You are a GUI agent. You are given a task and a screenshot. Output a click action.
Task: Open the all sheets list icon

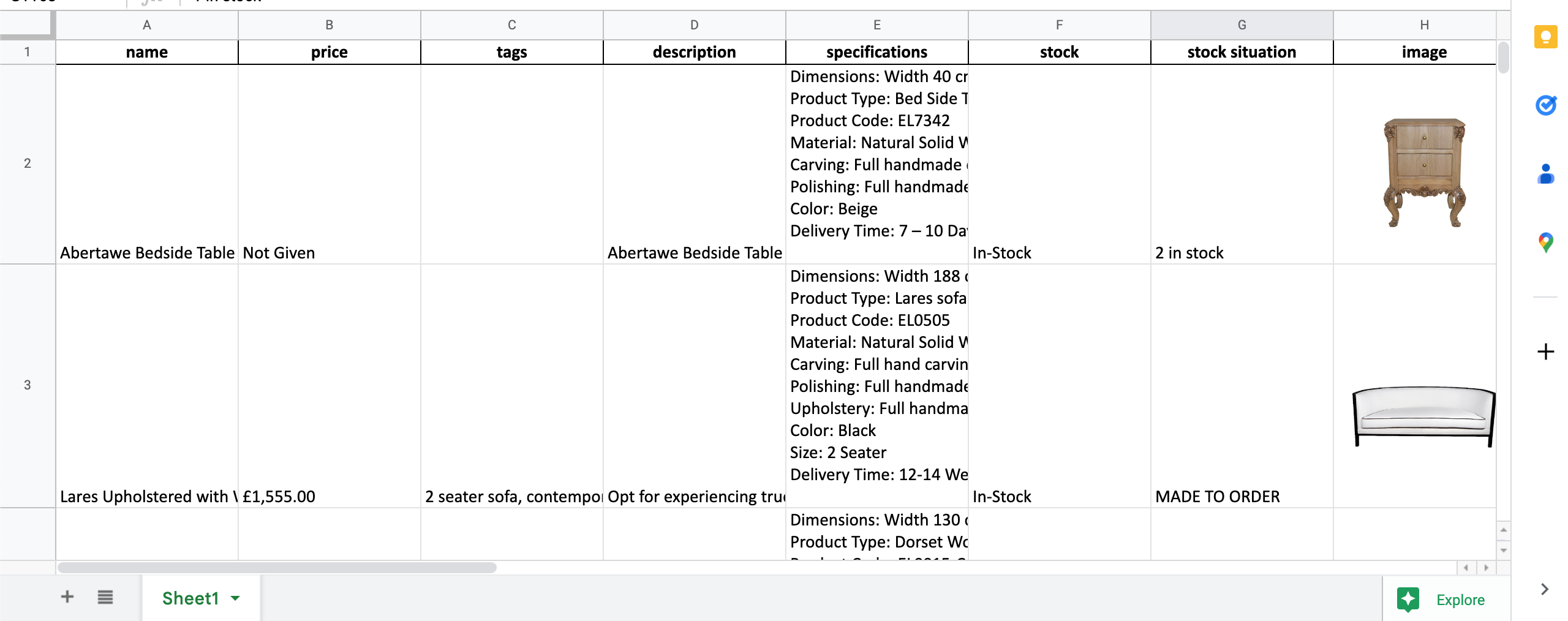coord(105,597)
